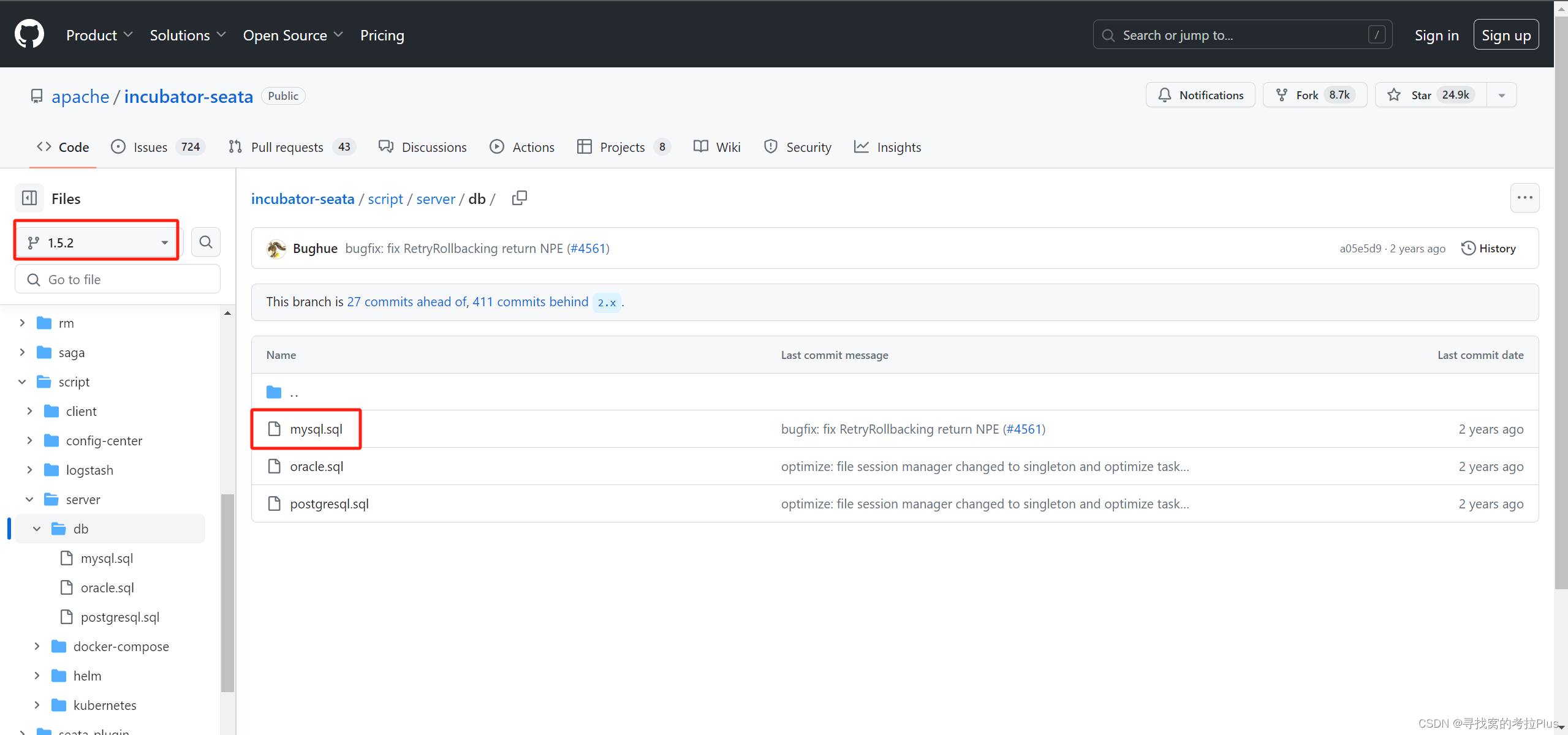The image size is (1568, 735).
Task: Click the Sign up button
Action: click(1506, 35)
